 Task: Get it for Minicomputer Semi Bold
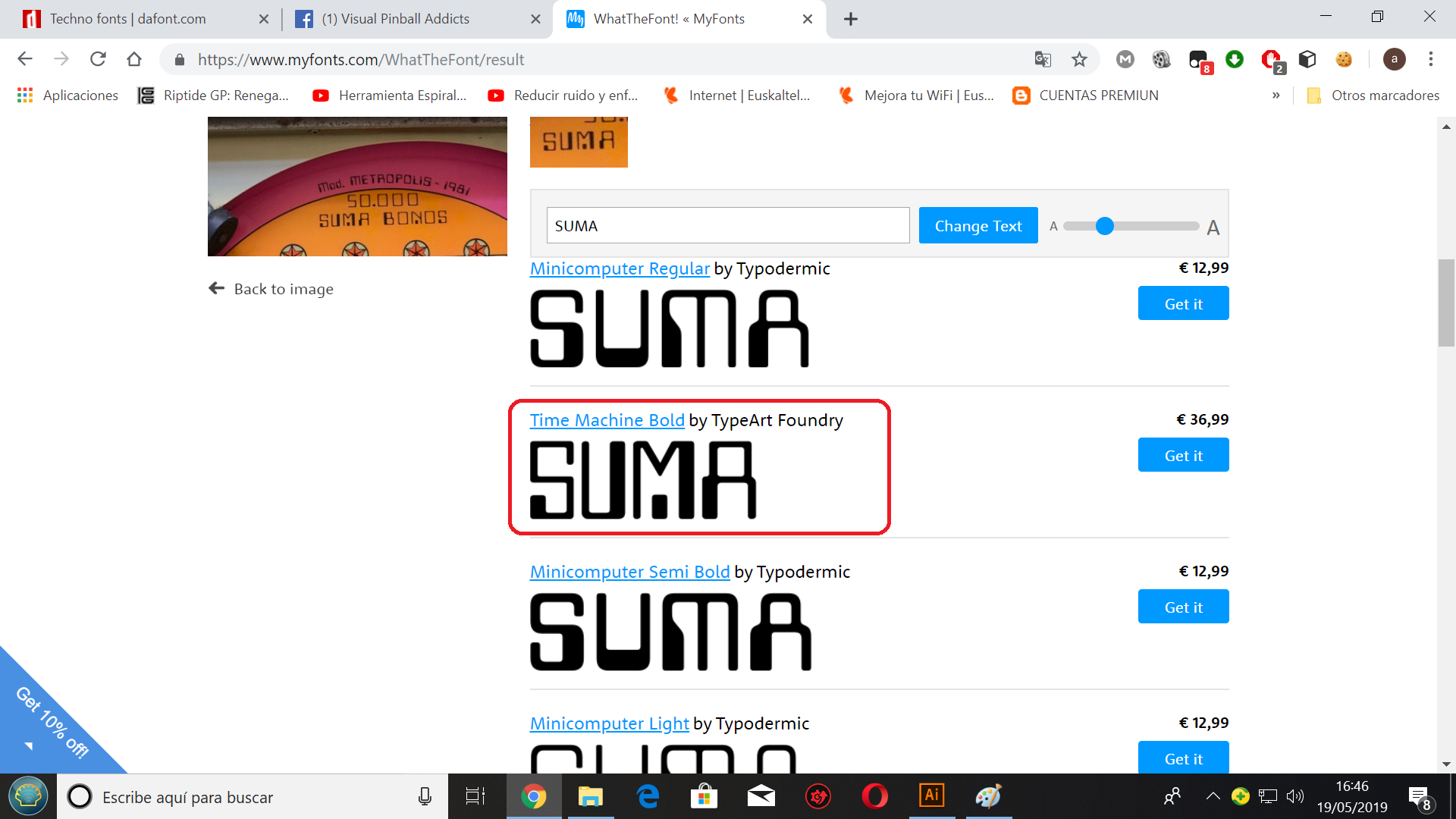pyautogui.click(x=1183, y=607)
